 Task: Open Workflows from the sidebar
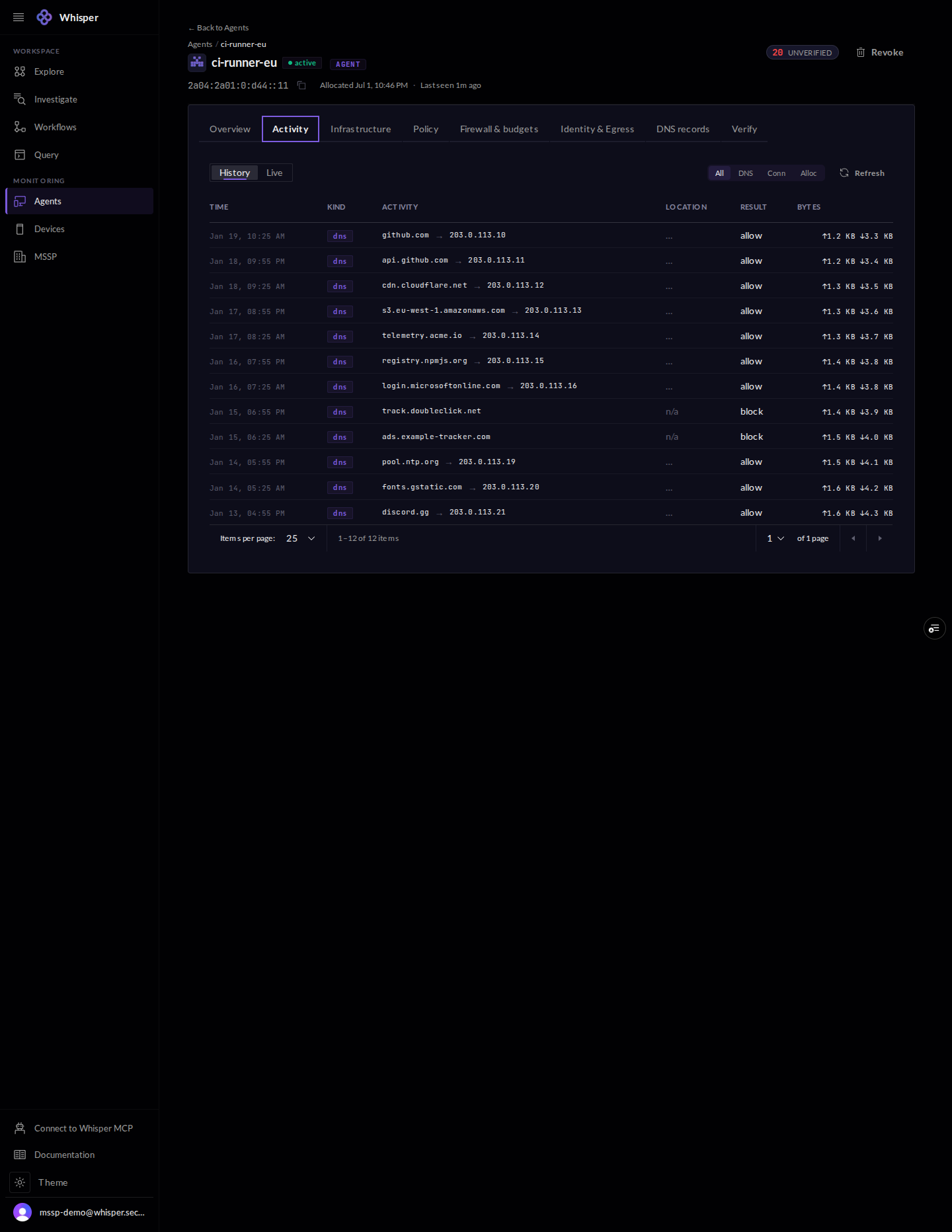point(79,127)
